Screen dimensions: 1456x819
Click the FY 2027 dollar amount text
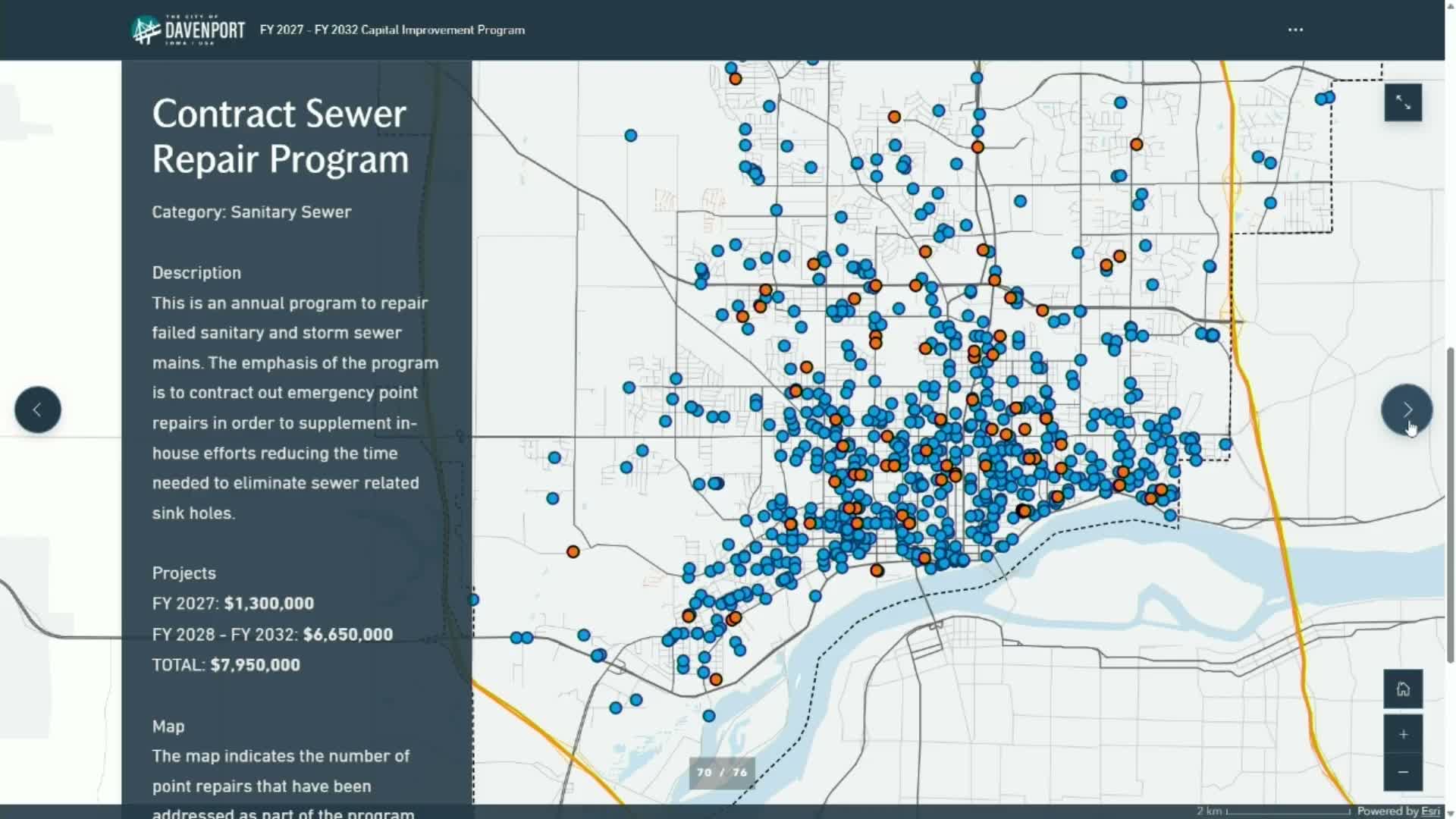(268, 604)
